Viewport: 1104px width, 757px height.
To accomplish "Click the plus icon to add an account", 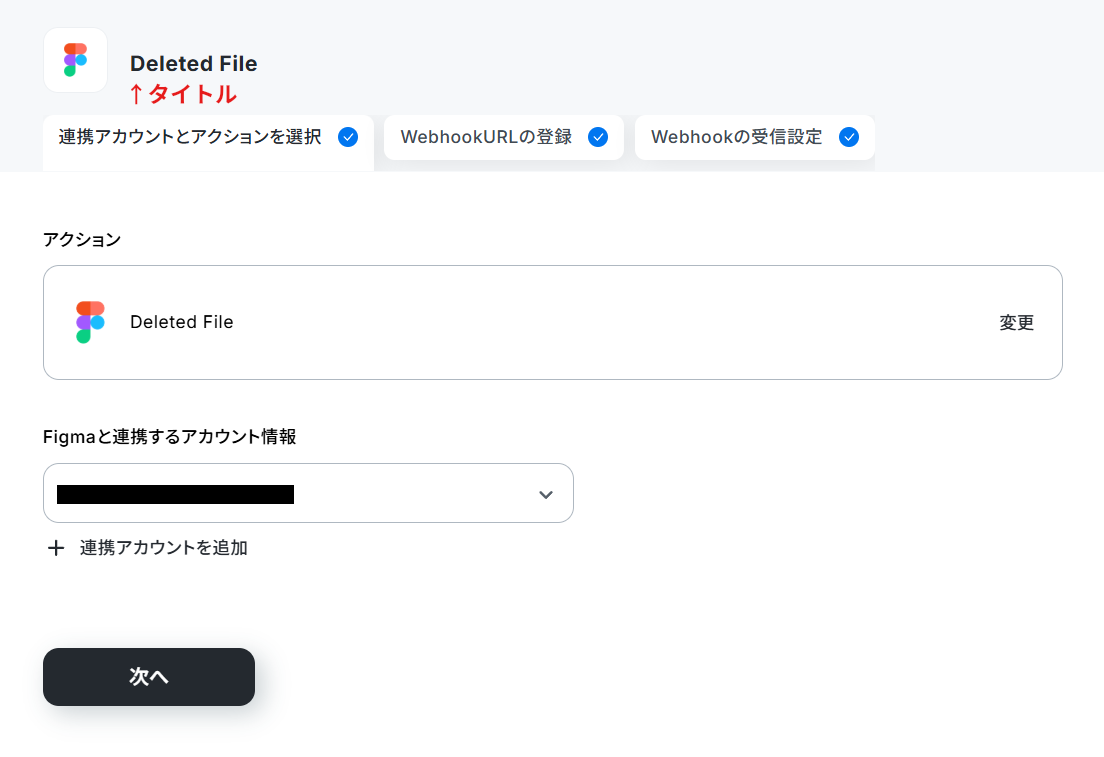I will [x=56, y=548].
